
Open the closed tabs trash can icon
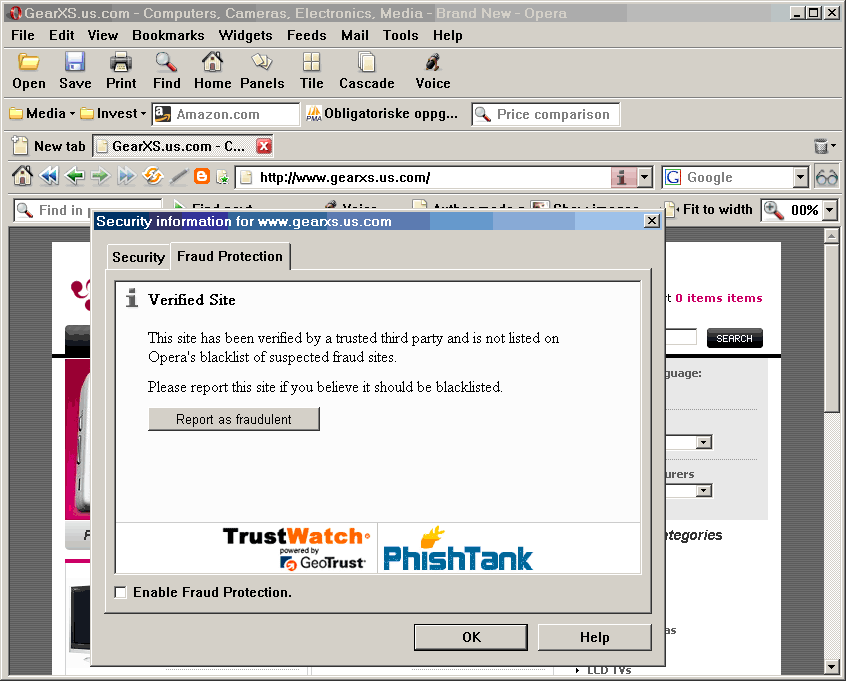click(821, 146)
